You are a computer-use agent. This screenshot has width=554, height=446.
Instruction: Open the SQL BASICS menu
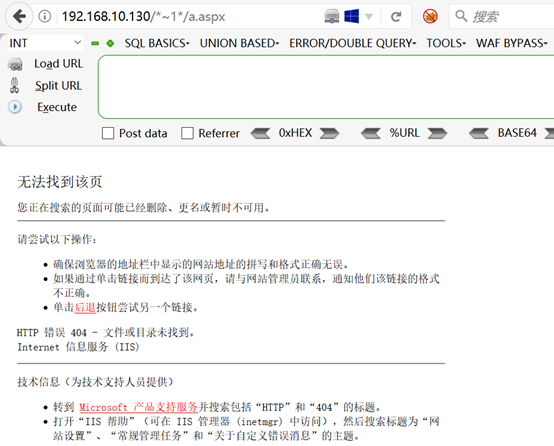coord(157,43)
